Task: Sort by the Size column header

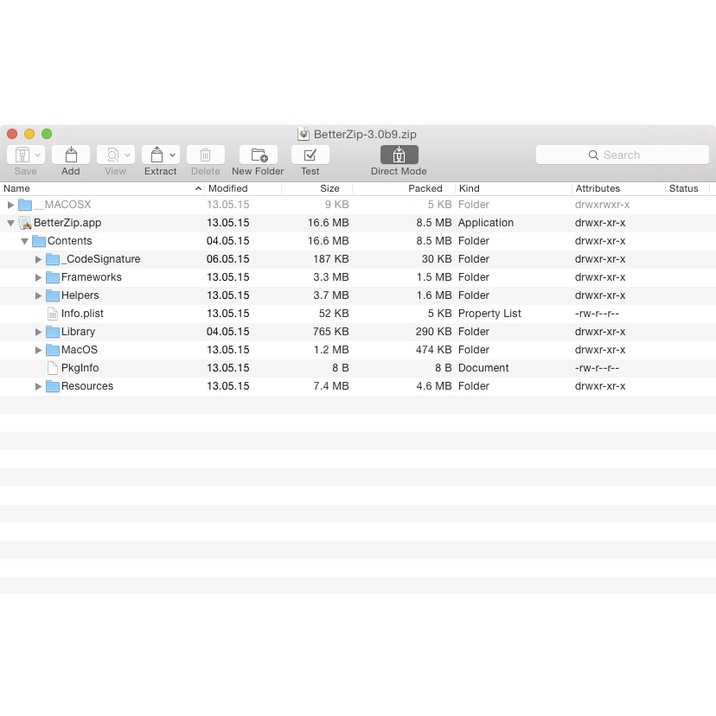Action: point(329,188)
